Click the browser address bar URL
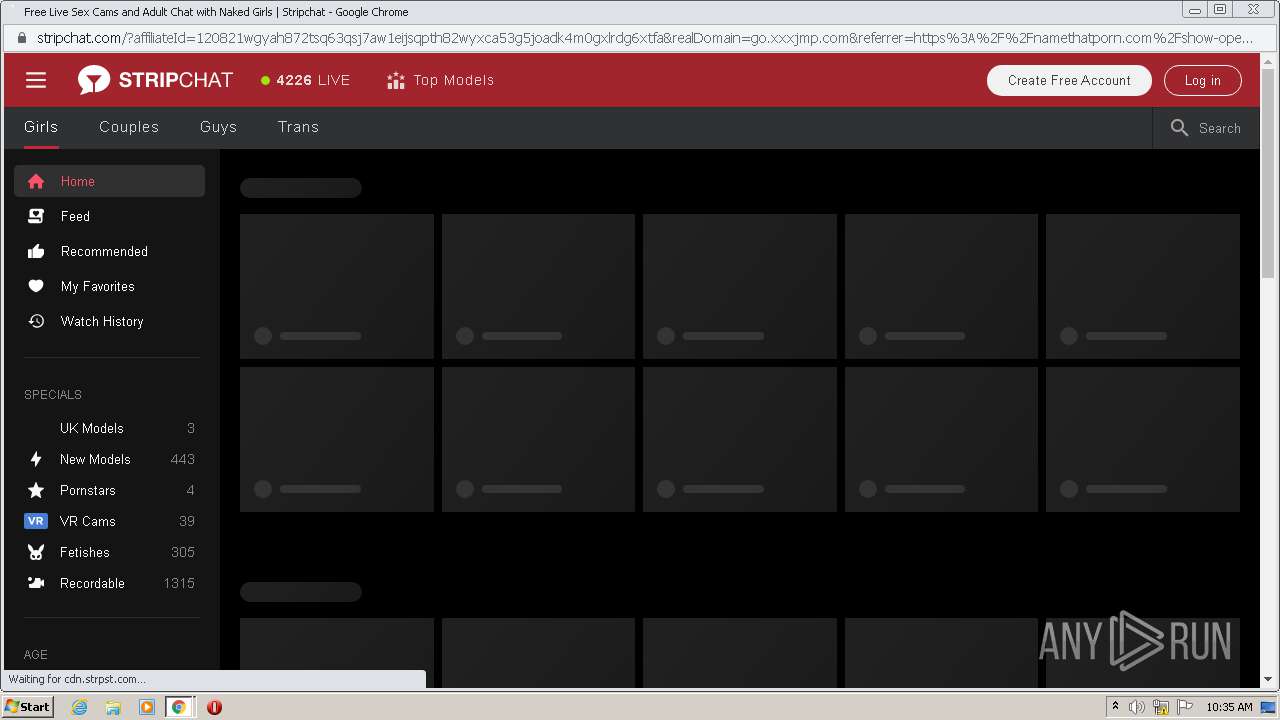Screen dimensions: 1280x720 [645, 38]
